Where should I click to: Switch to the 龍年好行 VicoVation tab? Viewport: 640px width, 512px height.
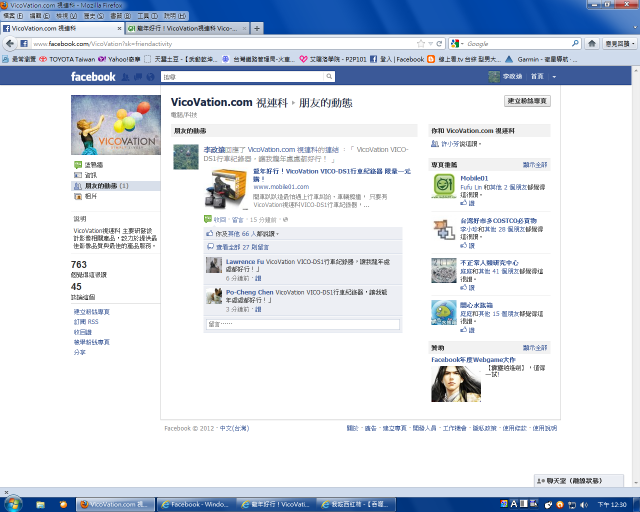(x=185, y=28)
